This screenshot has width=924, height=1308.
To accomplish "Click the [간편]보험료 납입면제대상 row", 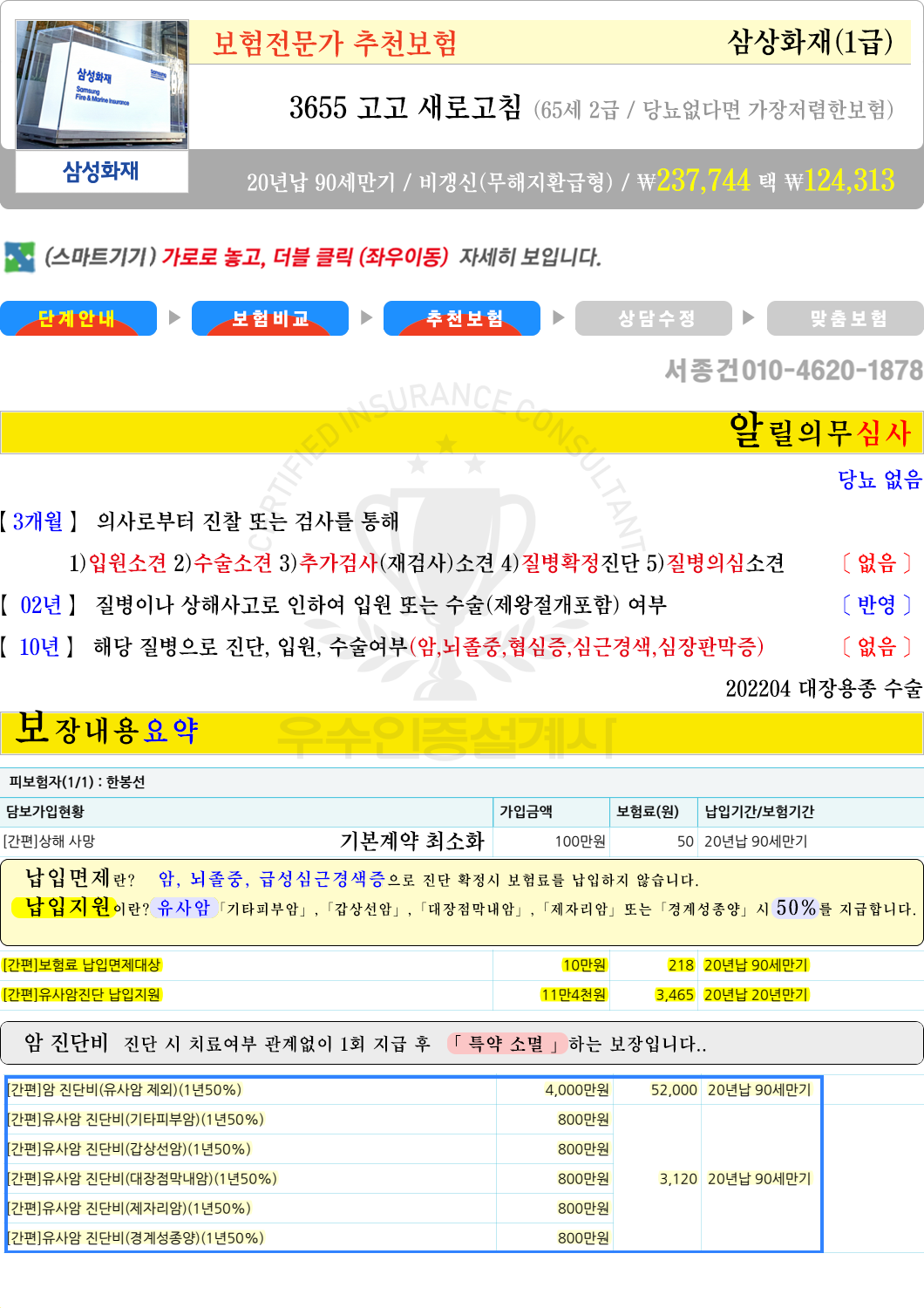I will 462,965.
